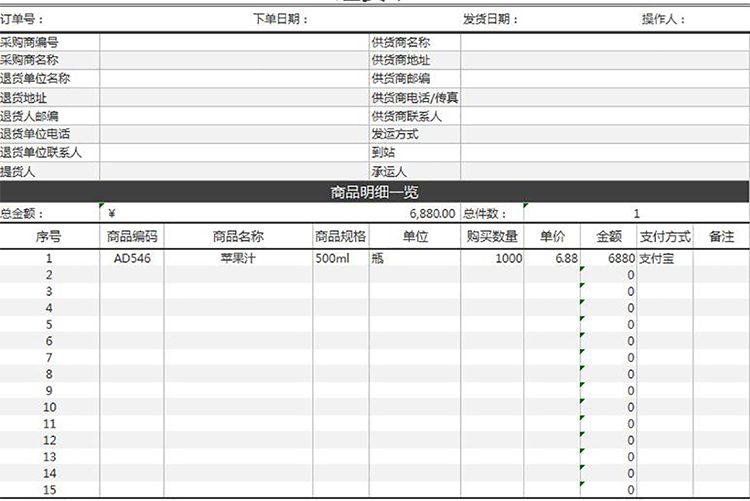Select the 到站 label cell
The height and width of the screenshot is (501, 750).
(x=415, y=153)
